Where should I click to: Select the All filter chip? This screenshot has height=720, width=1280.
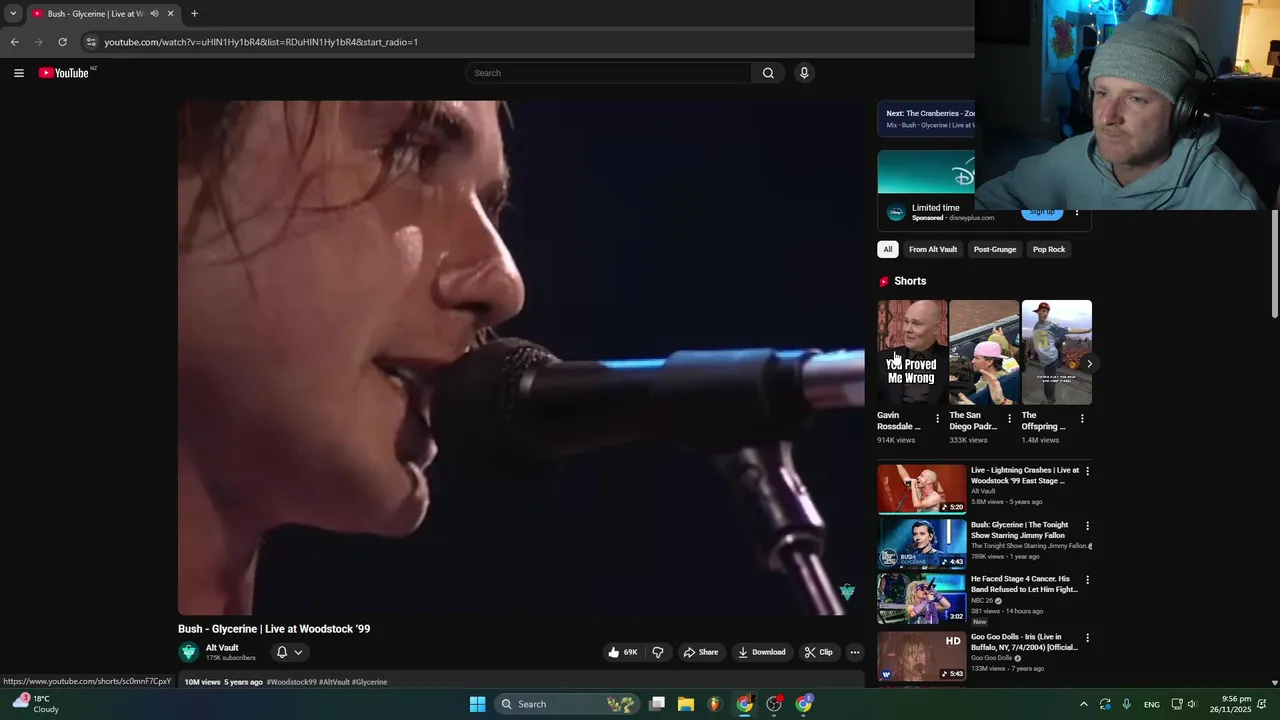(x=887, y=249)
